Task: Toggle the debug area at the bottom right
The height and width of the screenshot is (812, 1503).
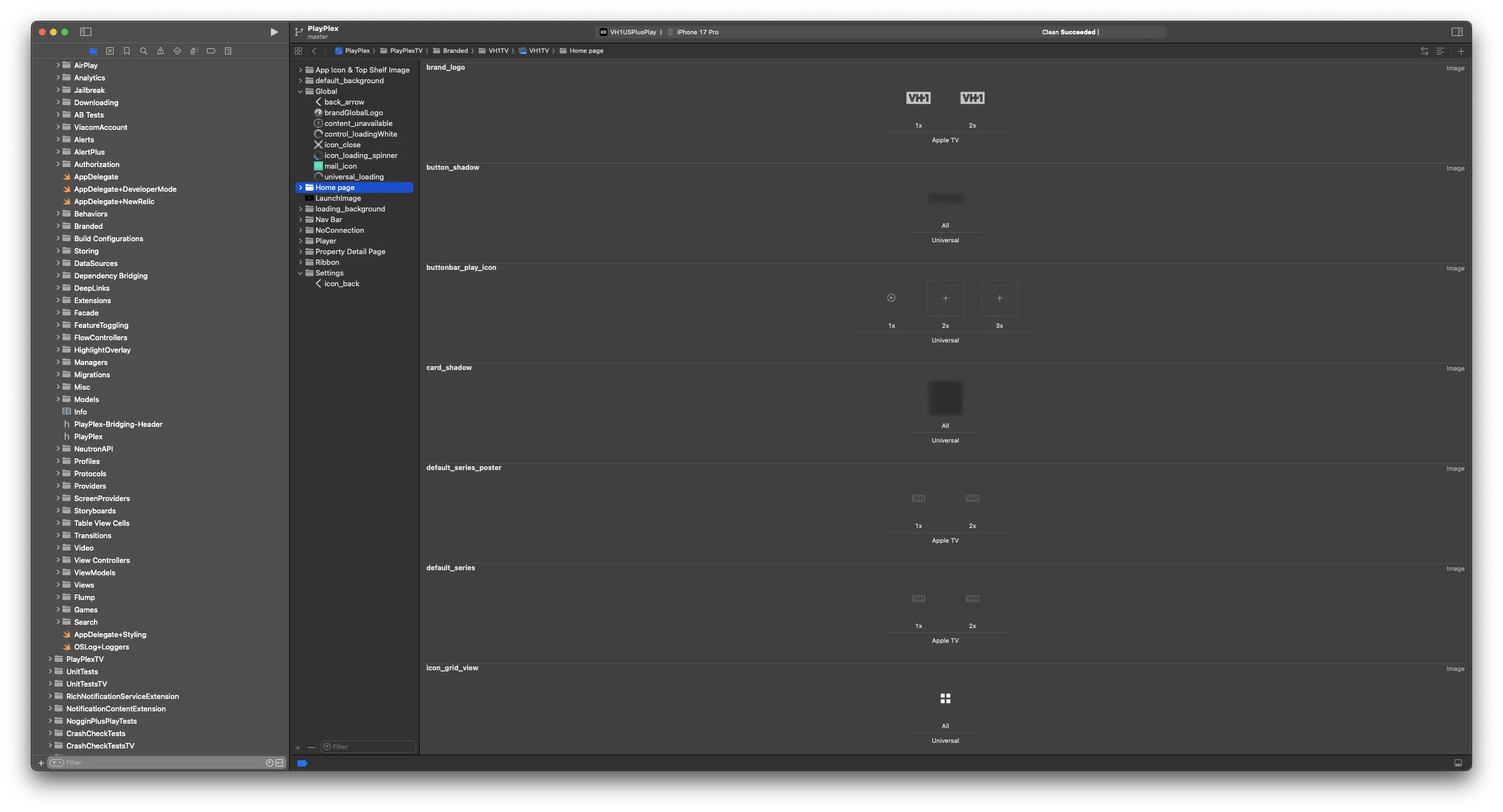Action: 1458,763
